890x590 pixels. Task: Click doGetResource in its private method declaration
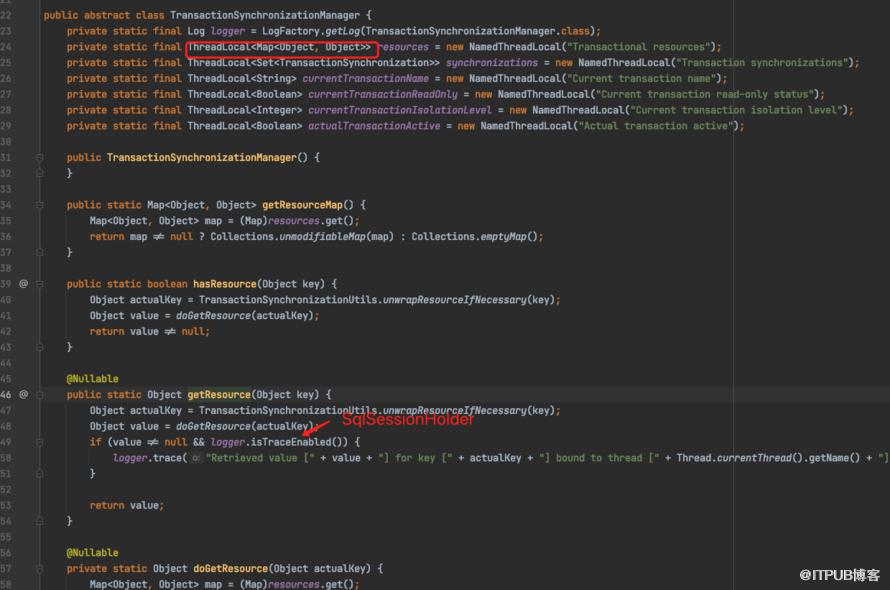coord(230,568)
